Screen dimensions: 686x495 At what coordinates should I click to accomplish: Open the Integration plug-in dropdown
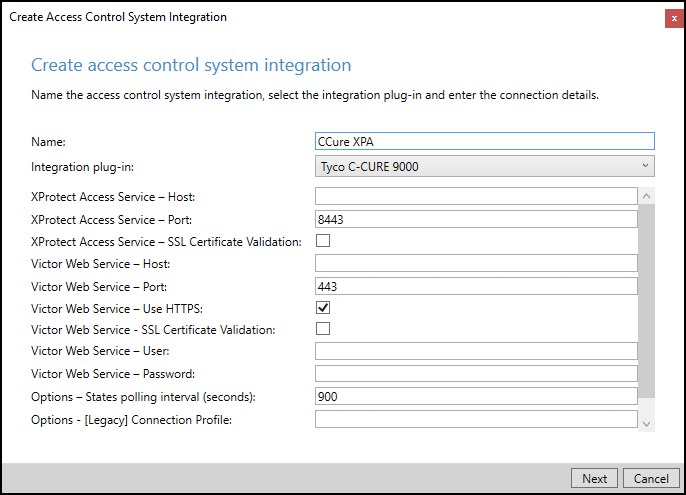tap(484, 166)
